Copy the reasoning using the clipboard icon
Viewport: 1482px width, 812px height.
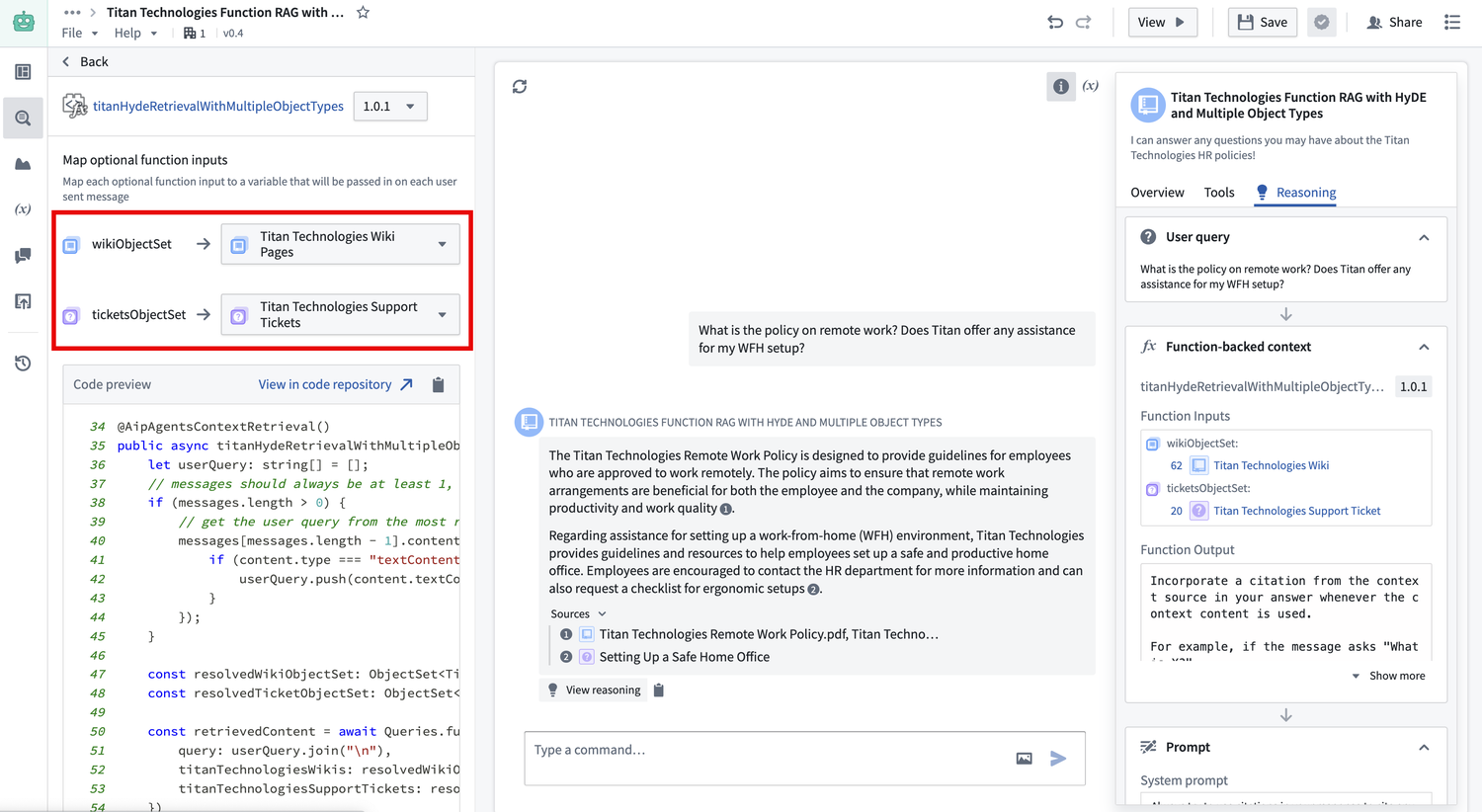tap(657, 690)
